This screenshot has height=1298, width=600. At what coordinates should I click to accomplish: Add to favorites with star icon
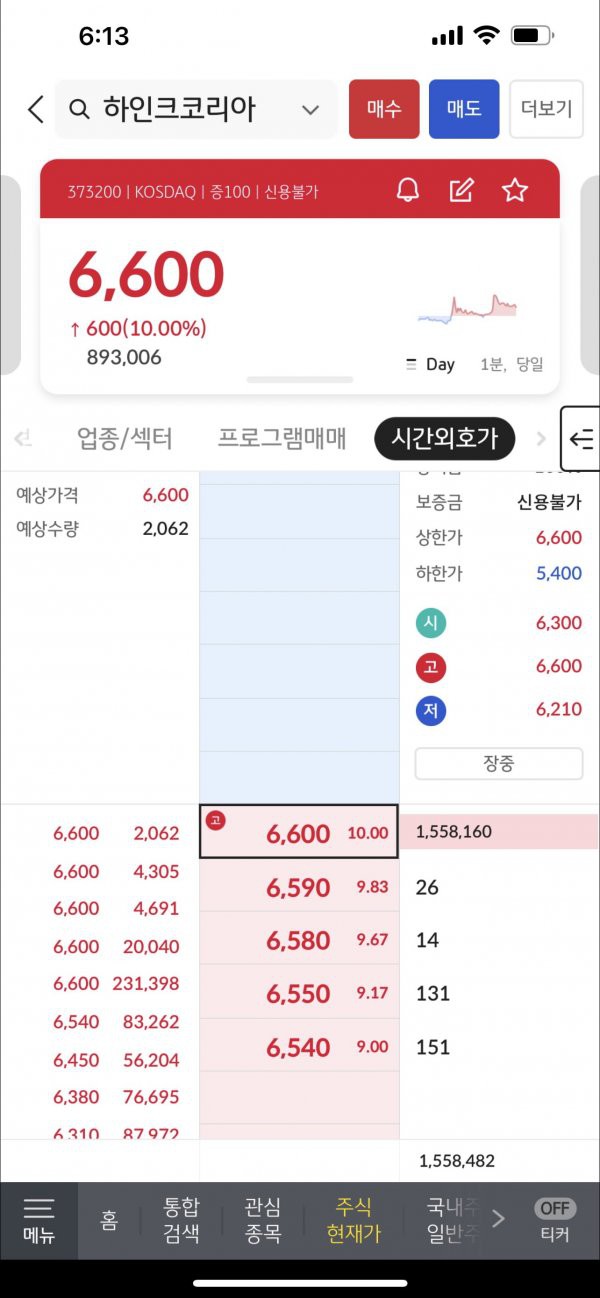coord(515,190)
